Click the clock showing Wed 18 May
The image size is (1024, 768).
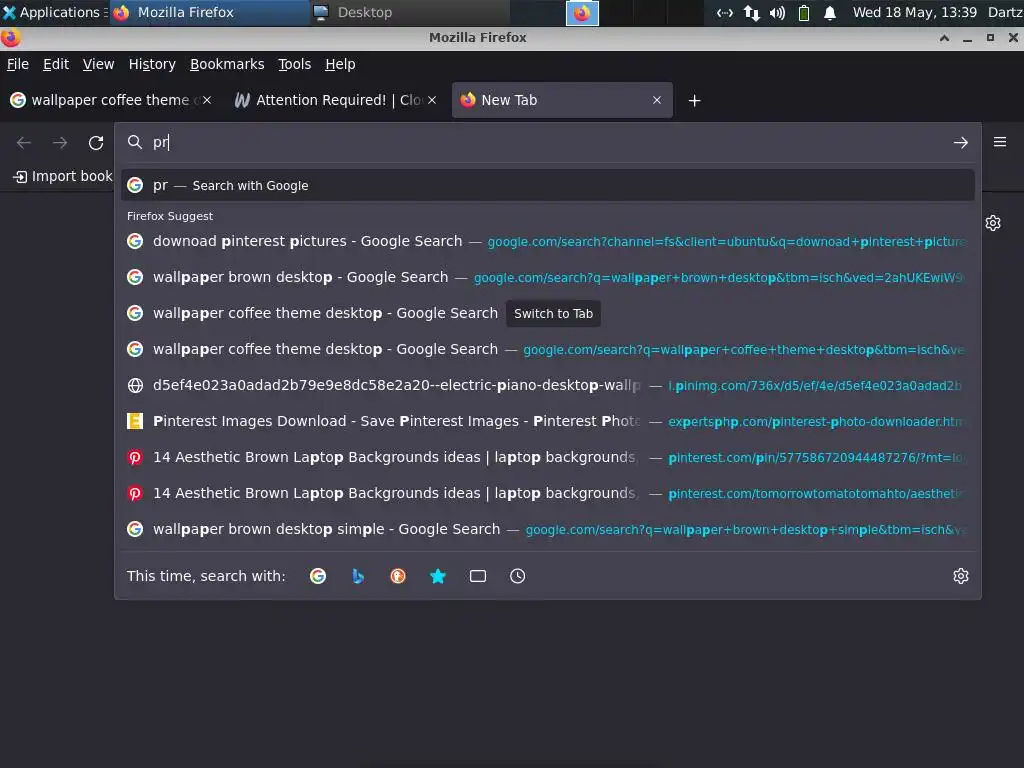coord(914,12)
